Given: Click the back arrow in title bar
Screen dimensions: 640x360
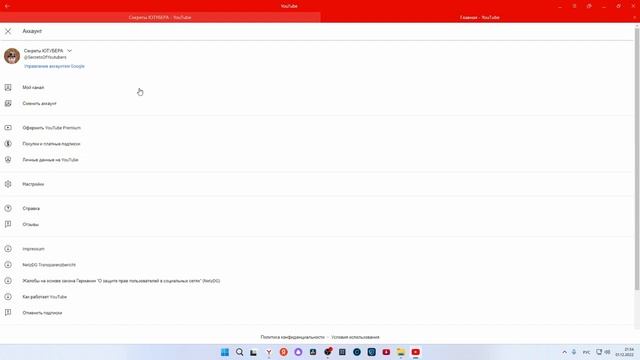Looking at the screenshot, I should 7,6.
